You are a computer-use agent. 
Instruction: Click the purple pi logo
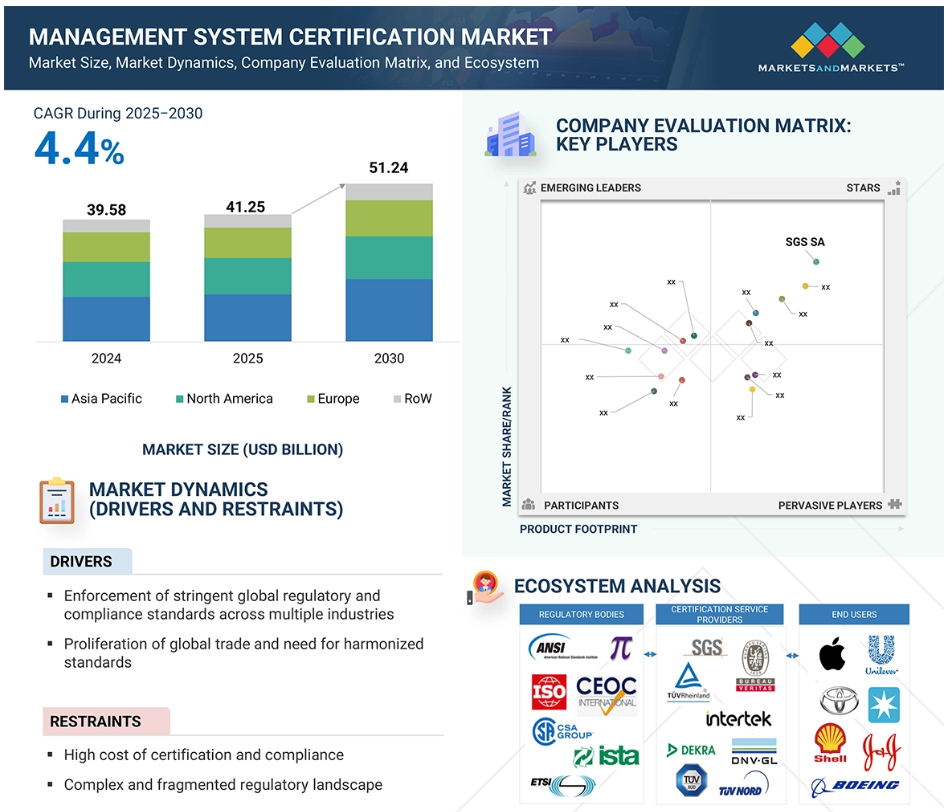[621, 648]
